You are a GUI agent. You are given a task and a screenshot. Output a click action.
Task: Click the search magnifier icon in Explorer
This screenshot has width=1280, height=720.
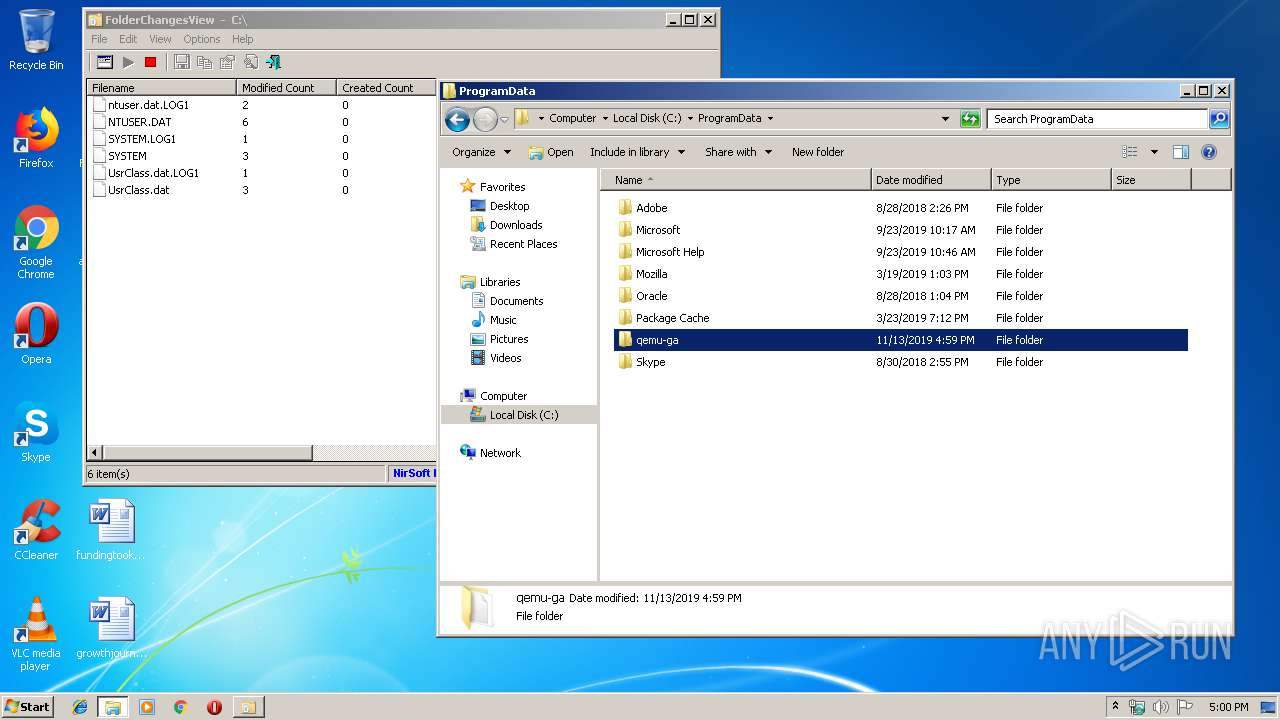1219,118
